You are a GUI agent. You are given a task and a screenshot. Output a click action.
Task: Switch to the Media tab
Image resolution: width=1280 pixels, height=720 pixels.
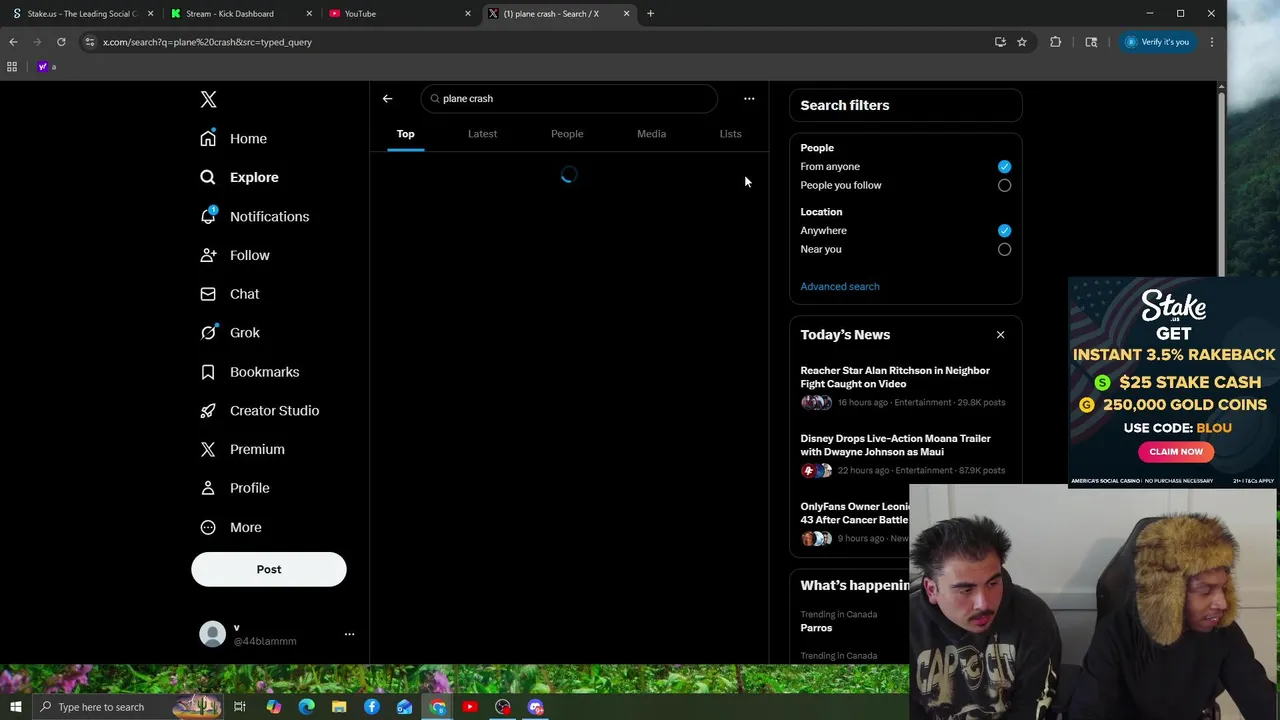point(651,134)
